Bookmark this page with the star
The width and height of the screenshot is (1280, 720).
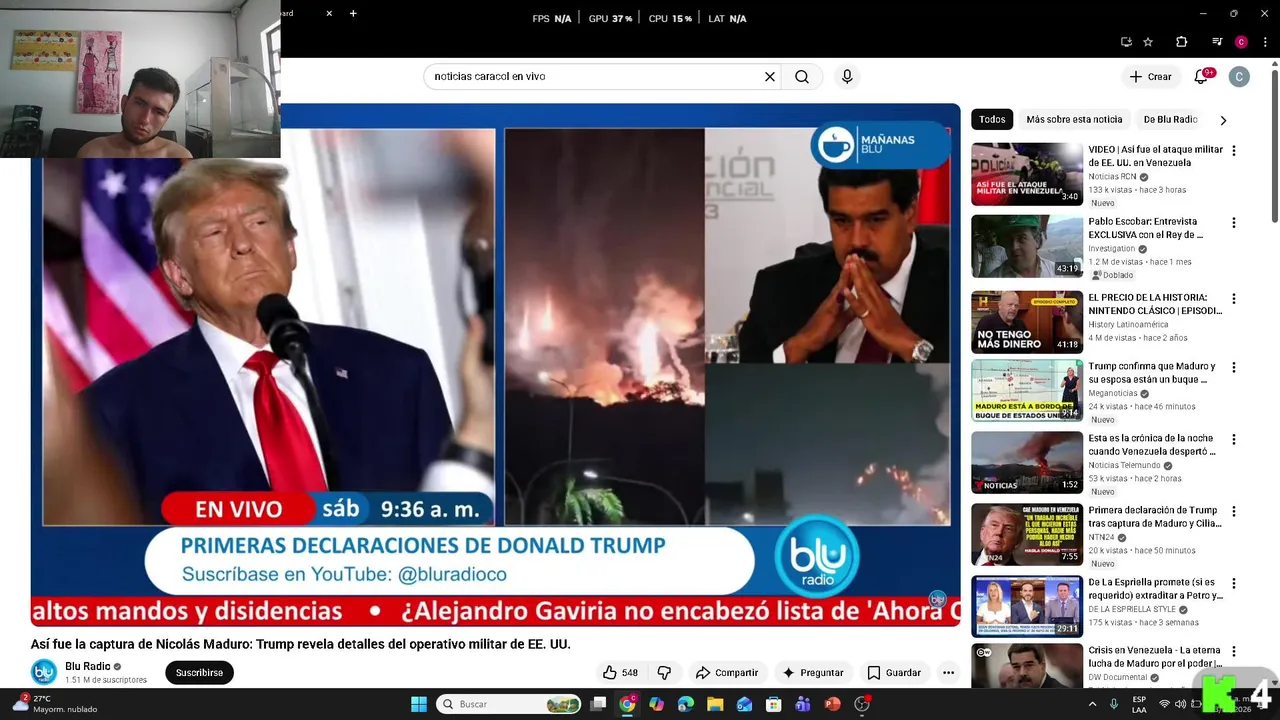point(1148,42)
